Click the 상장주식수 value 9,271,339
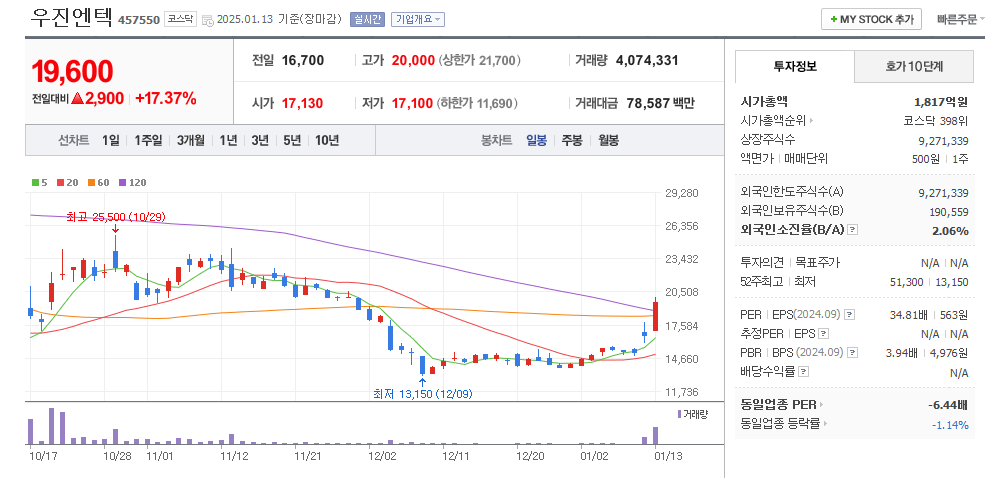 click(x=943, y=140)
